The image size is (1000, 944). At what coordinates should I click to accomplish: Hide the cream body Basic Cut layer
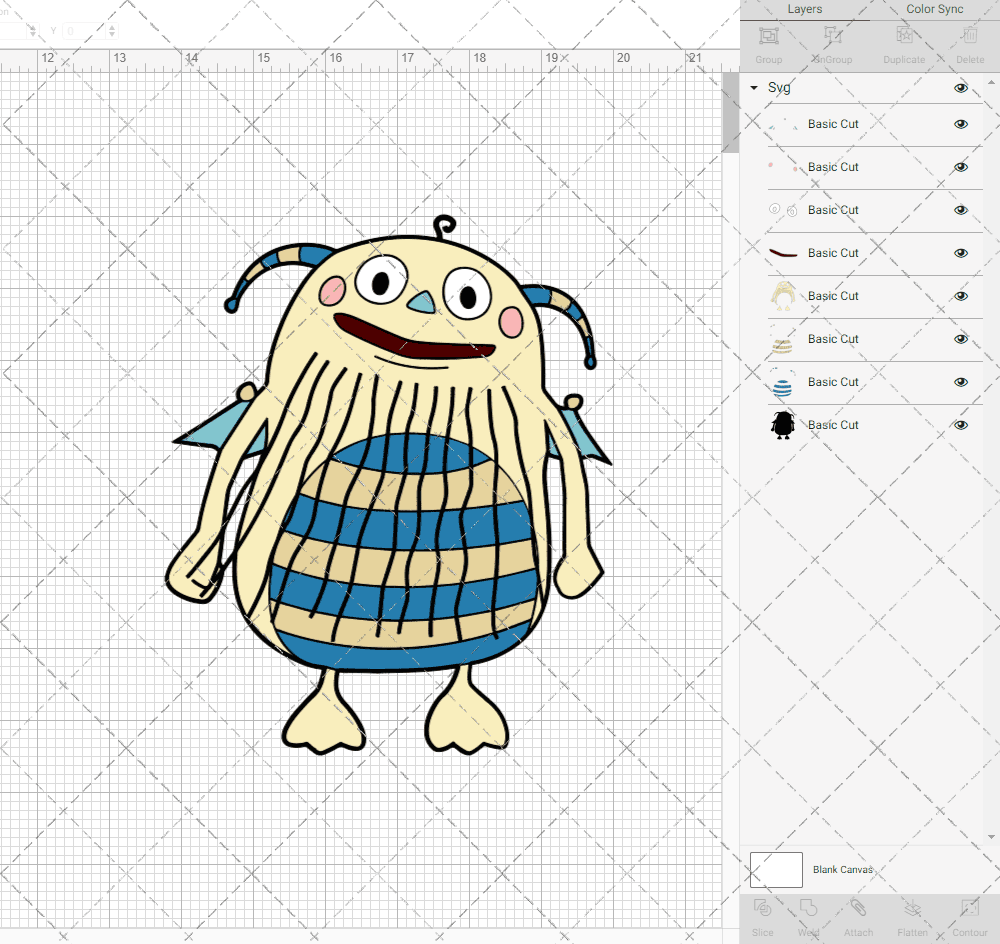coord(961,296)
